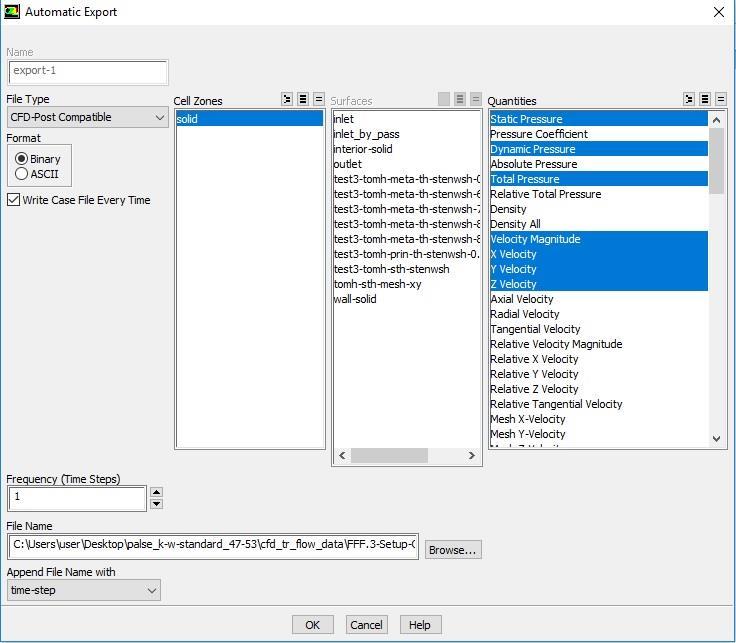The image size is (736, 643).
Task: Open the Help button
Action: click(x=420, y=625)
